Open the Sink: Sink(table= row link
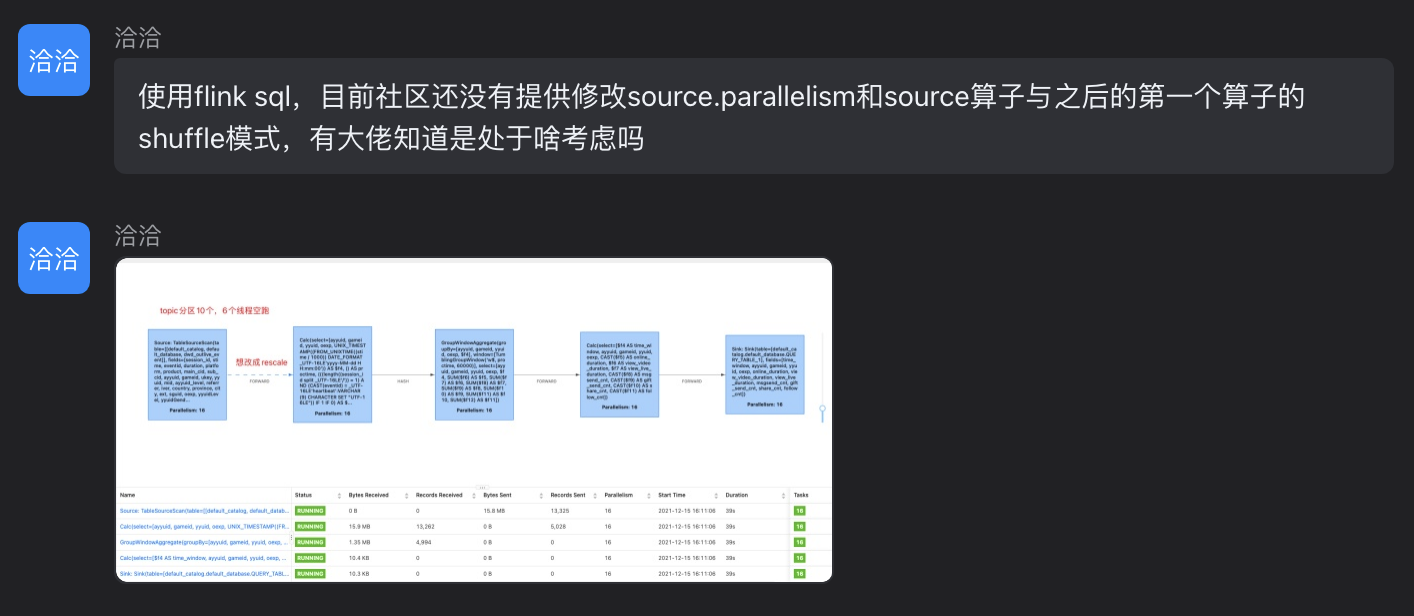The image size is (1414, 616). (x=204, y=574)
